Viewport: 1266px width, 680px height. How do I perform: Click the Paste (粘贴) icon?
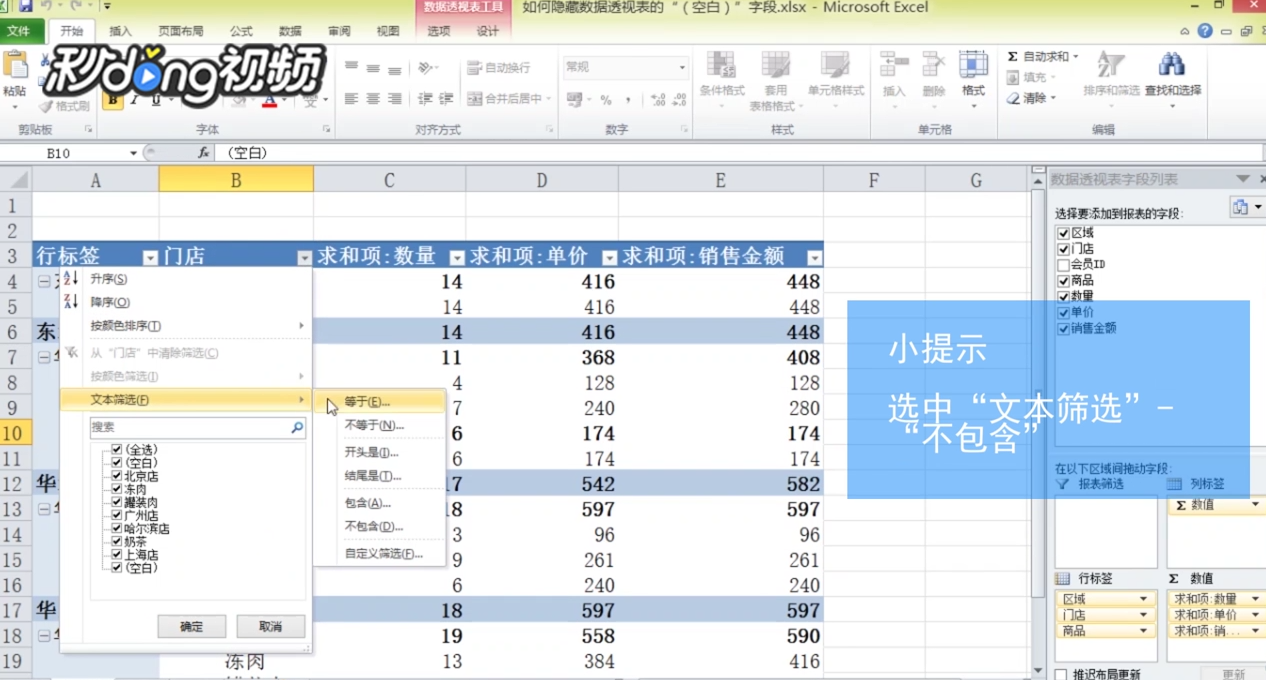point(14,66)
